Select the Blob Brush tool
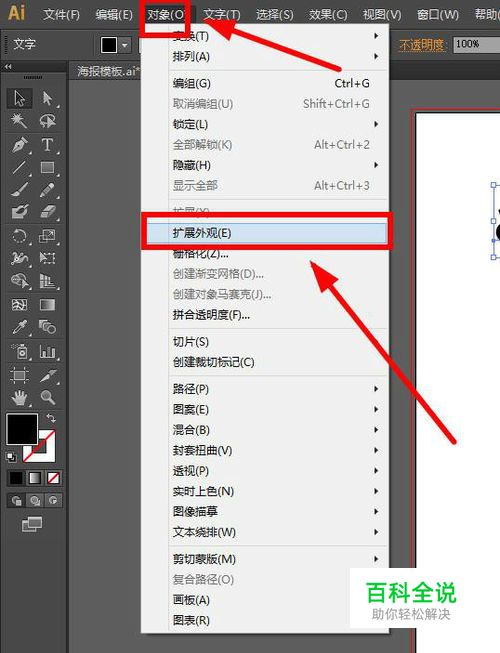The width and height of the screenshot is (500, 653). (19, 212)
